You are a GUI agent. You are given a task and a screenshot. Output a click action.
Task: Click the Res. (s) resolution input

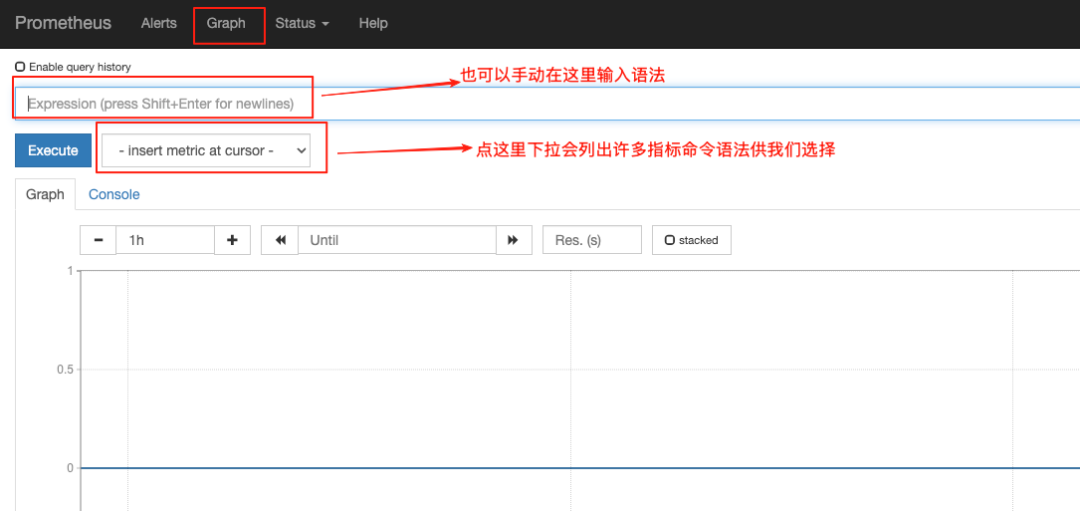(592, 240)
